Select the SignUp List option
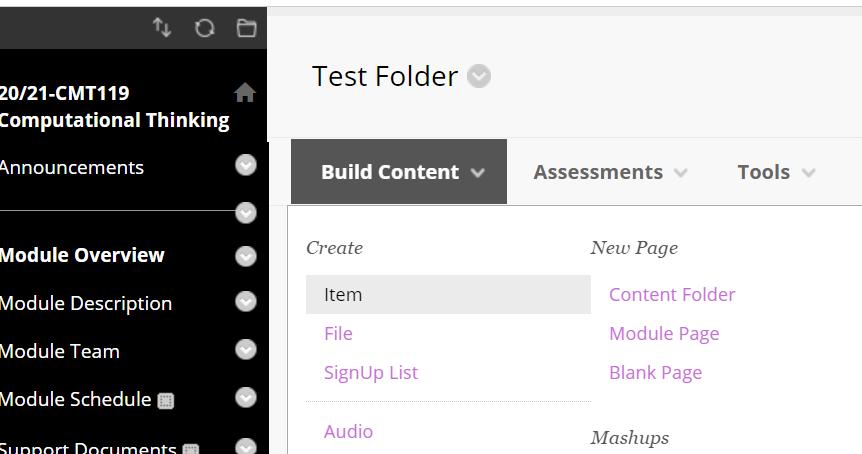Viewport: 862px width, 454px height. point(371,373)
